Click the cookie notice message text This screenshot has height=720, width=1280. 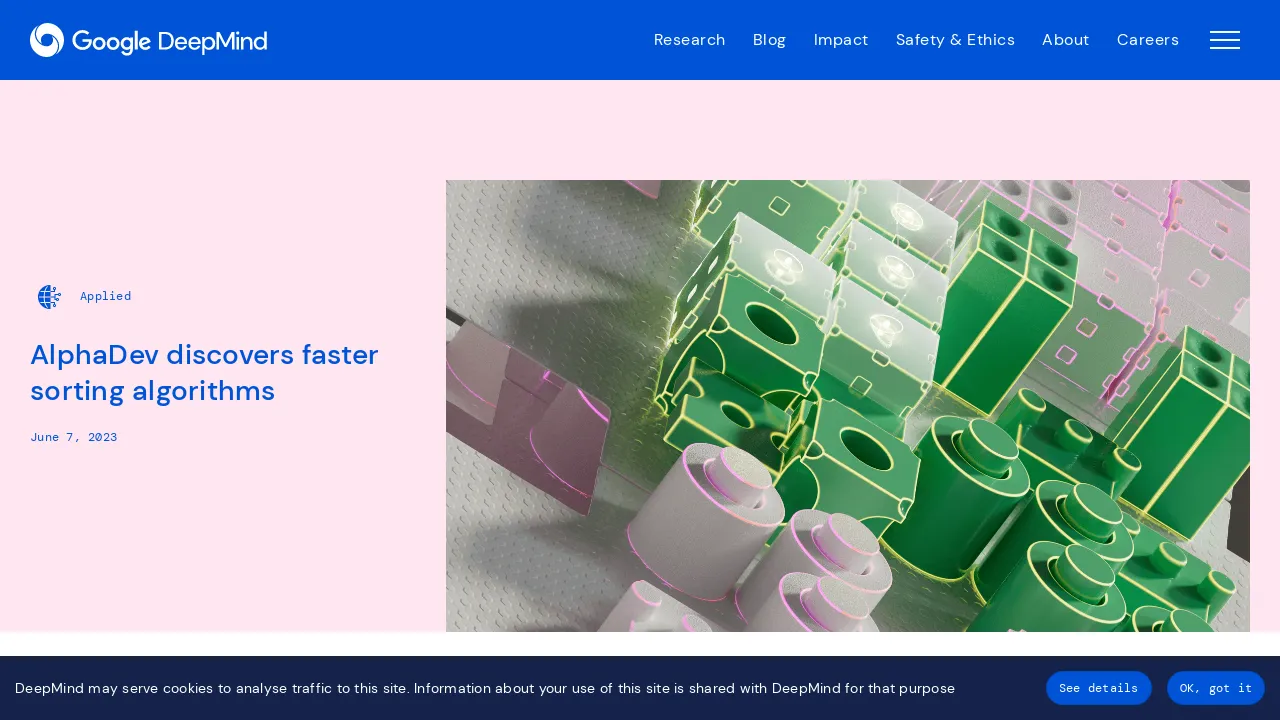485,688
